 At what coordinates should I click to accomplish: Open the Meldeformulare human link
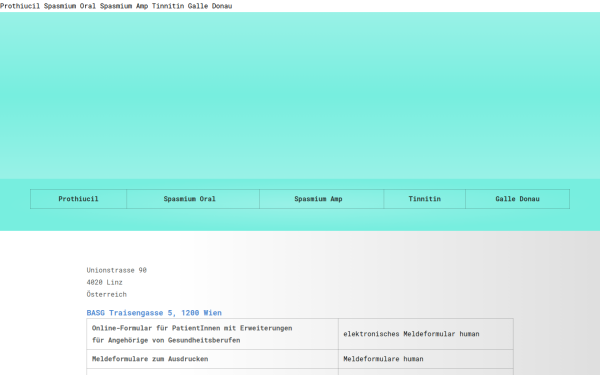point(383,359)
